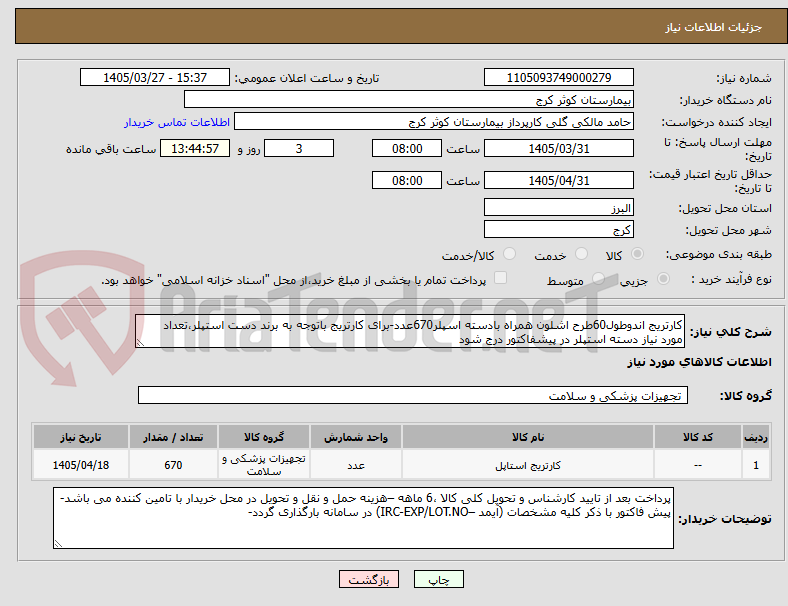Click the کد کالا column header
Image resolution: width=788 pixels, height=606 pixels.
pos(698,437)
